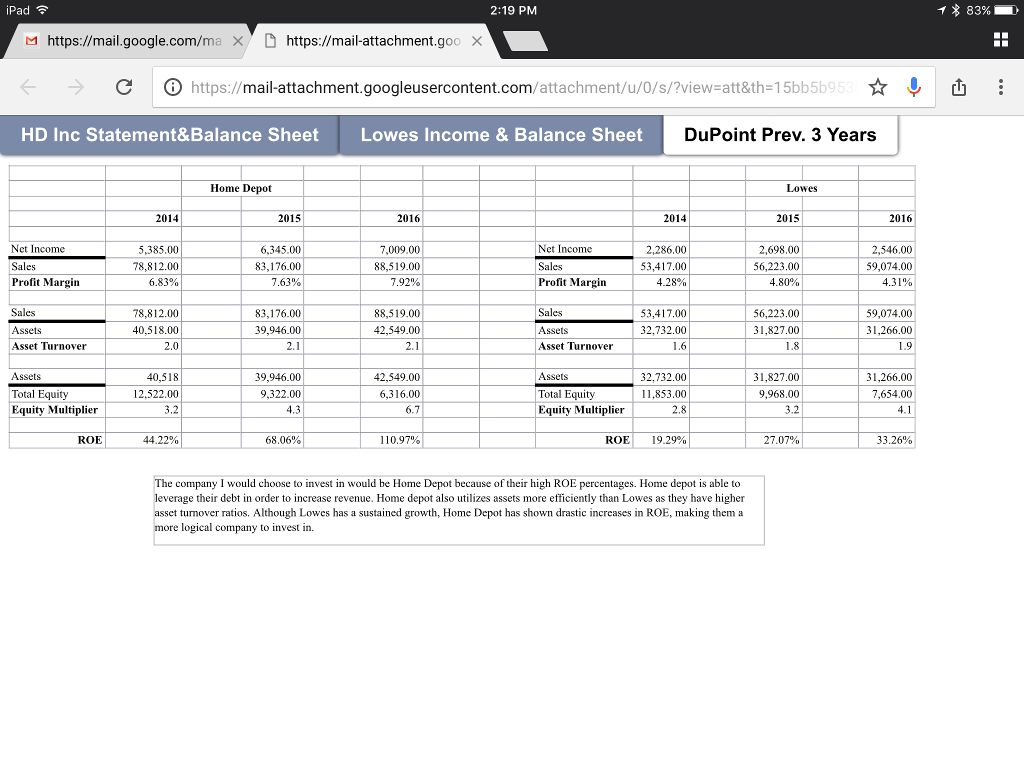Select Lowes Equity Multiplier label

(x=584, y=409)
